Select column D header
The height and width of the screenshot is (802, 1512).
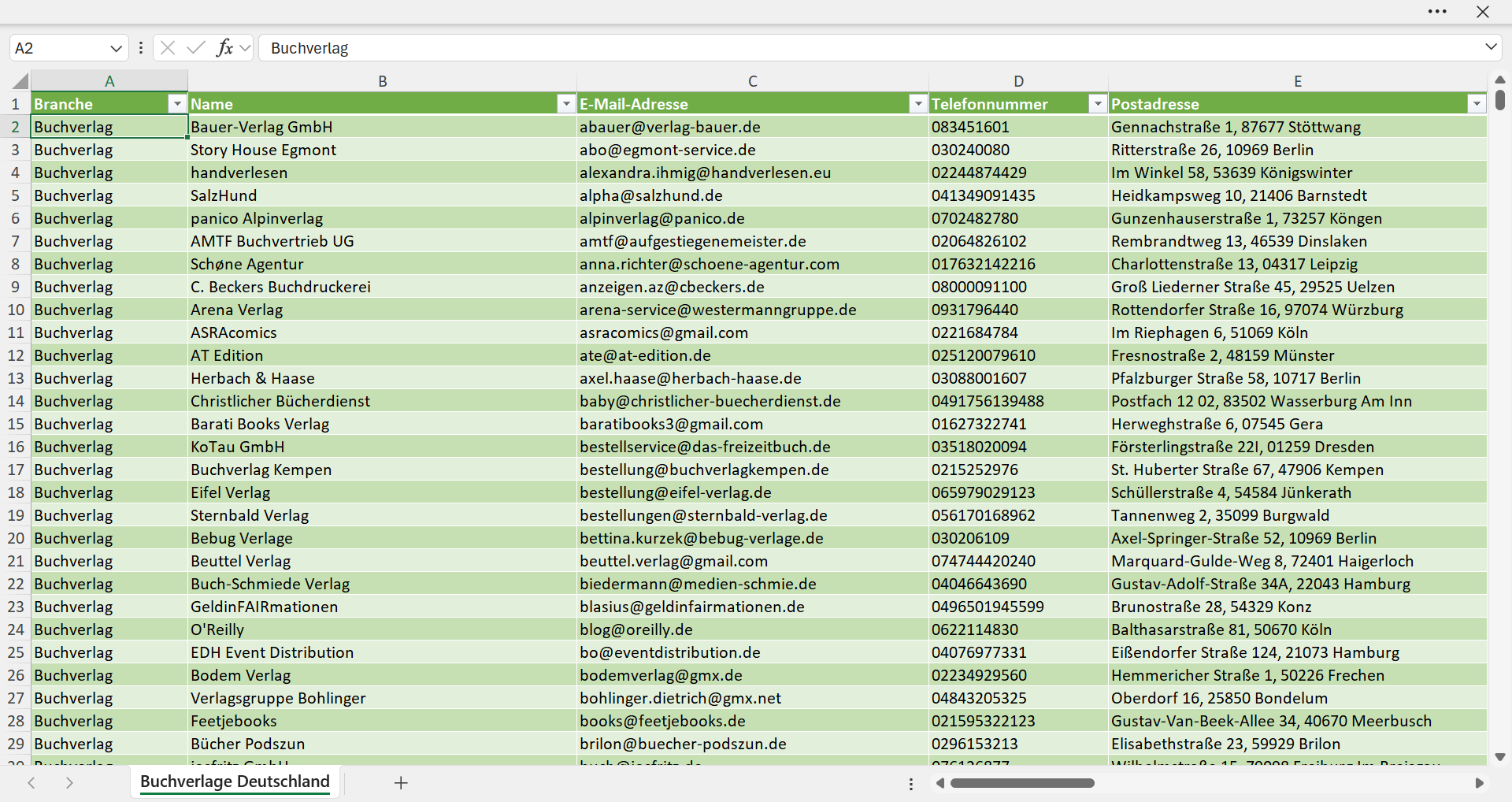(1018, 81)
